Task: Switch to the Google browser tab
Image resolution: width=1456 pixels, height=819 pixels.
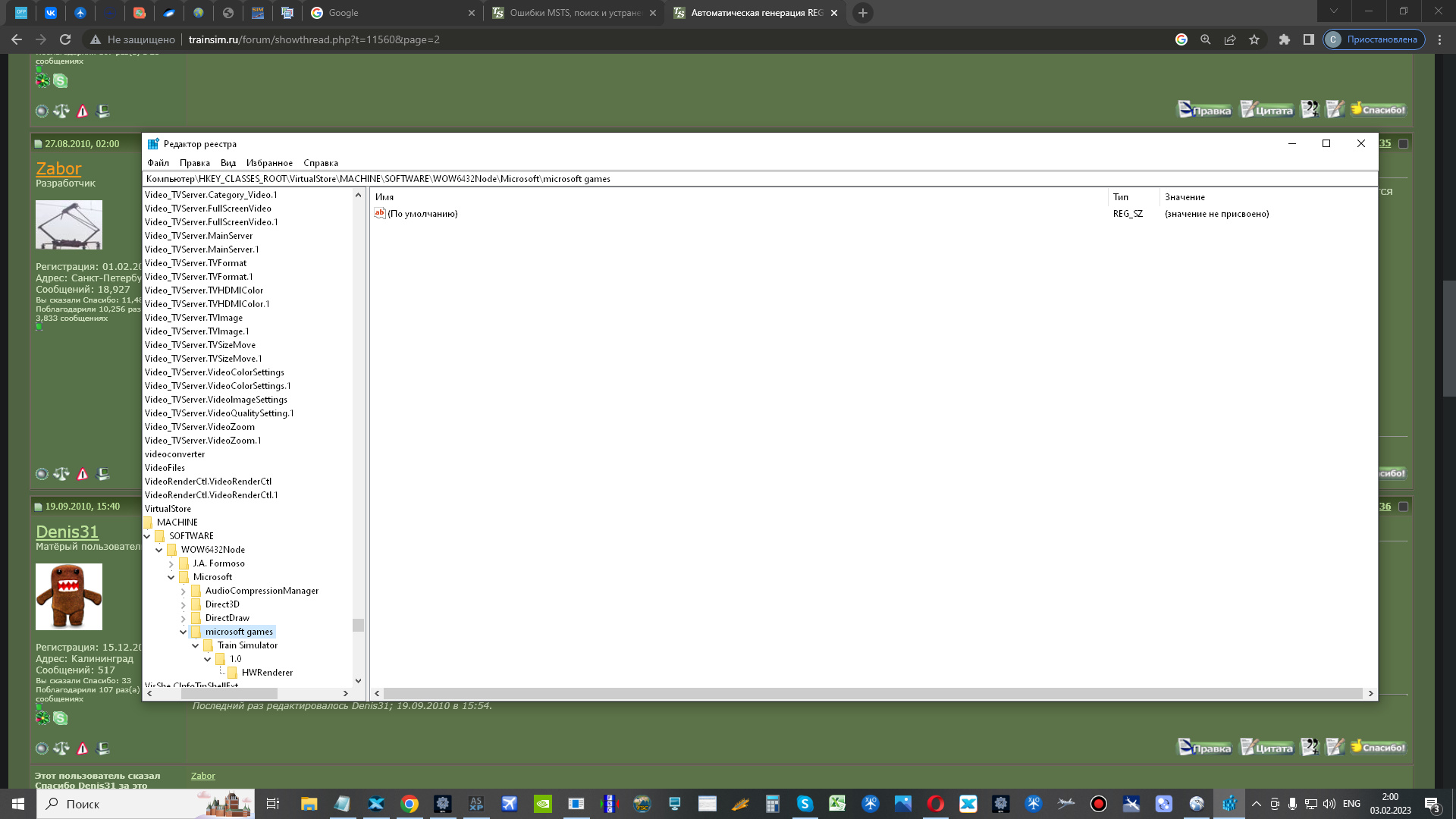Action: click(393, 13)
